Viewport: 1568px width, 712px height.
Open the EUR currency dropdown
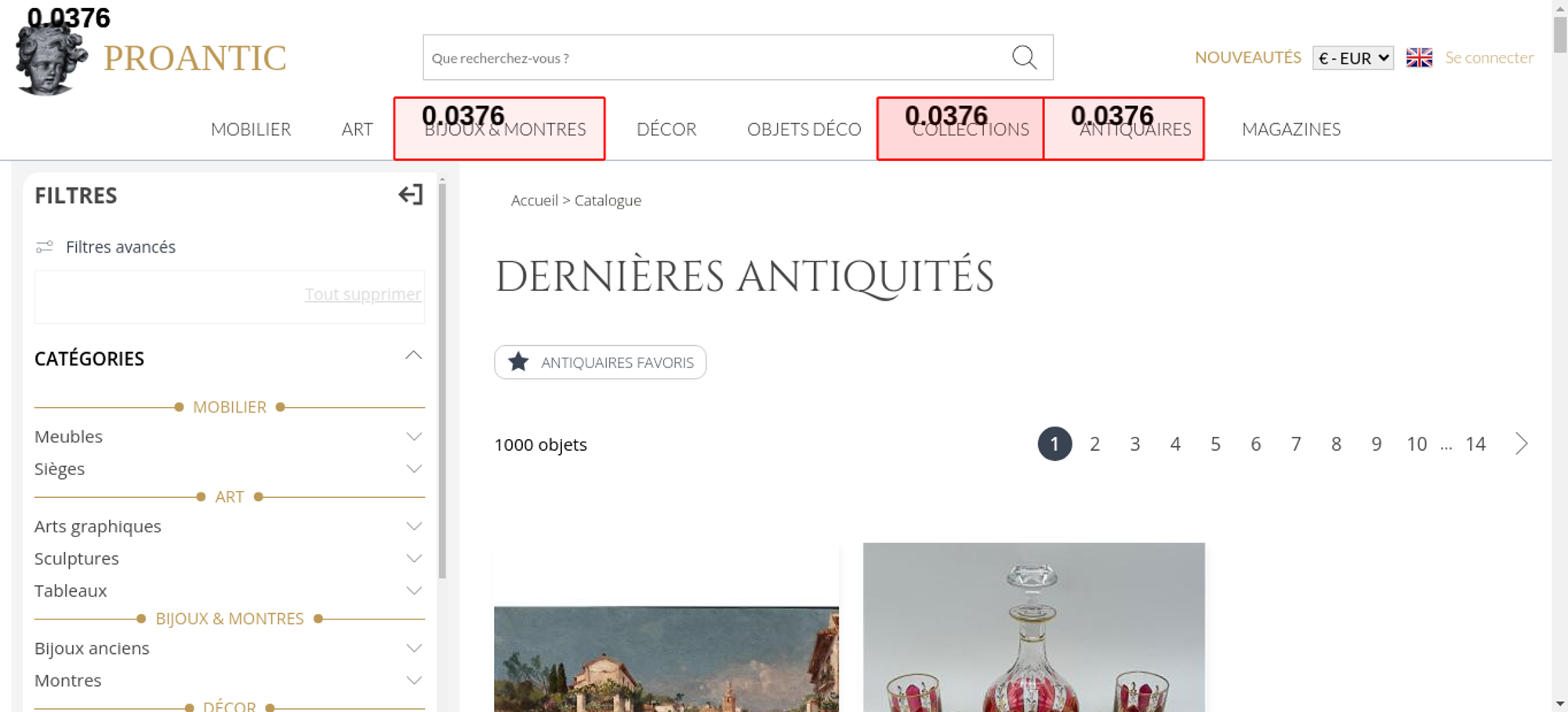(x=1352, y=58)
